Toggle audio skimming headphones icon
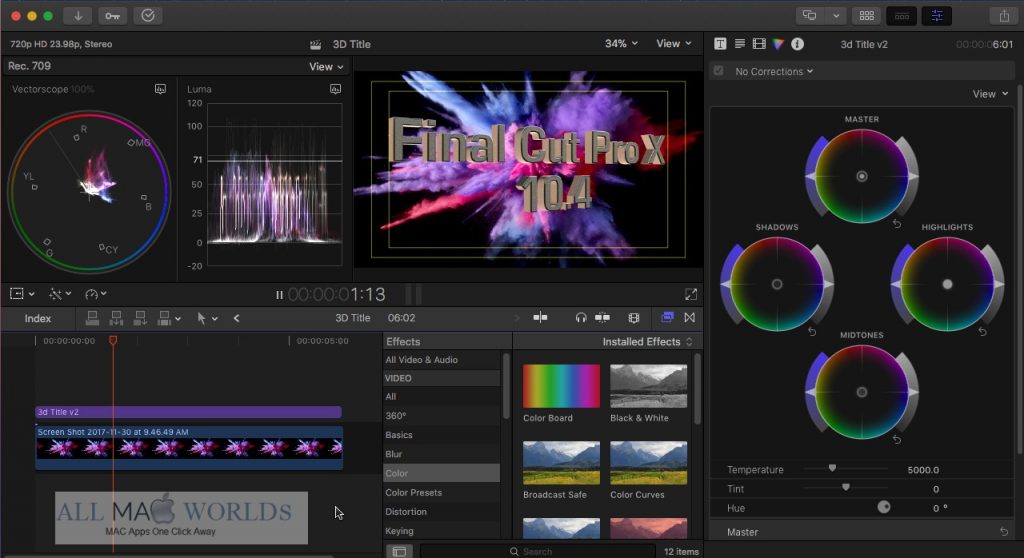This screenshot has height=558, width=1024. 581,318
